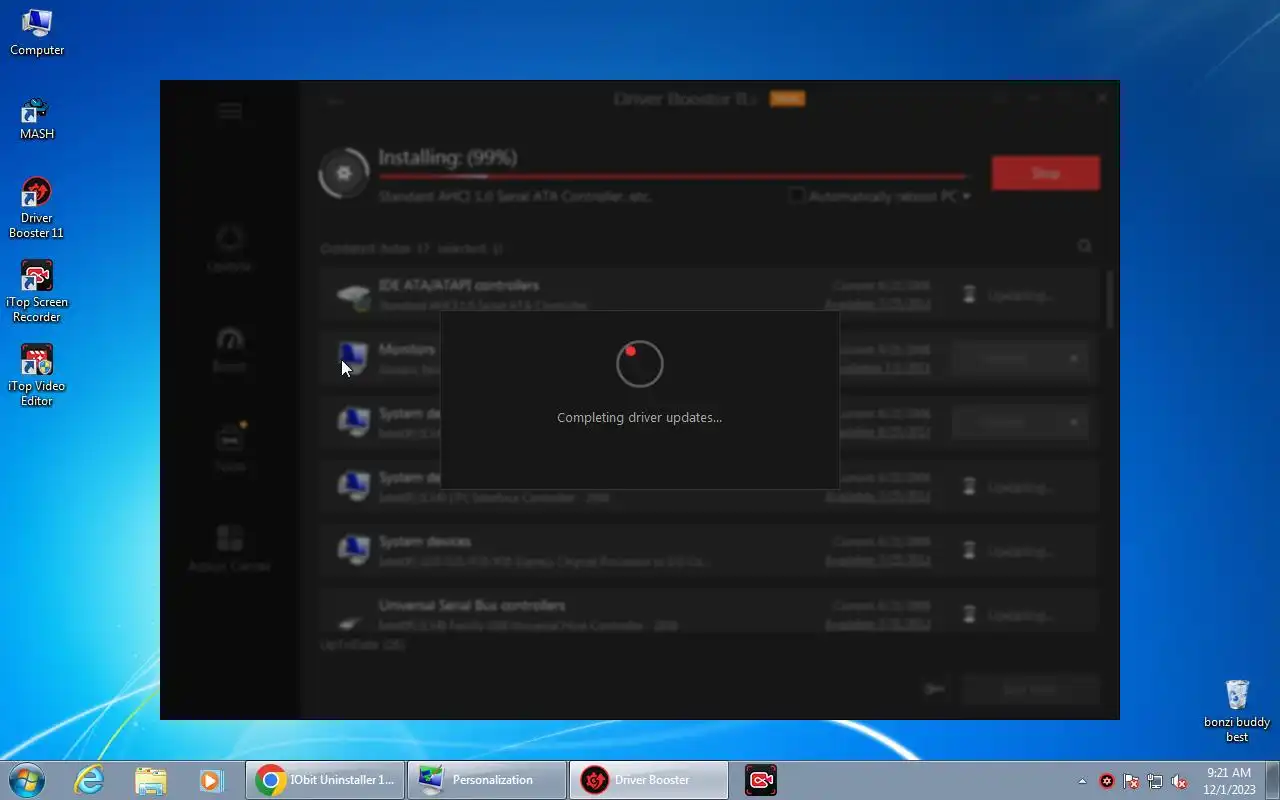Select the iTop Screen Recorder desktop shortcut
Screen dimensions: 1280x800
(37, 292)
